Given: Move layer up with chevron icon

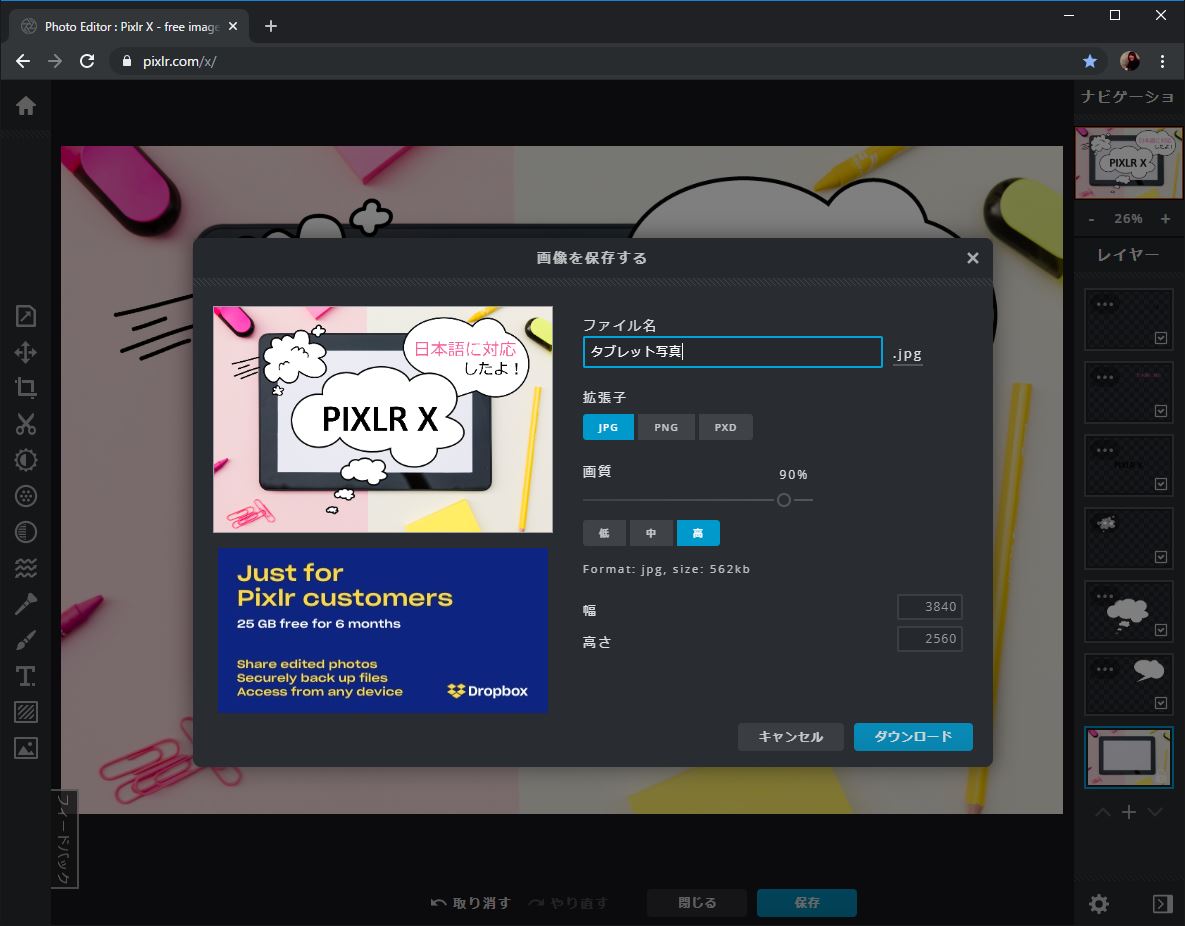Looking at the screenshot, I should coord(1103,813).
